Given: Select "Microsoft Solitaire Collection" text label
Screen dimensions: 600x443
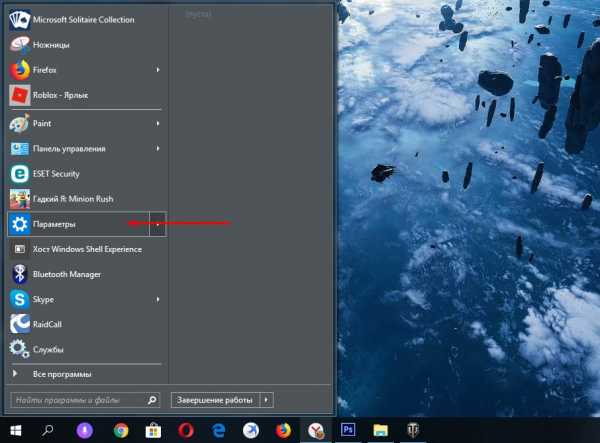Looking at the screenshot, I should tap(83, 20).
